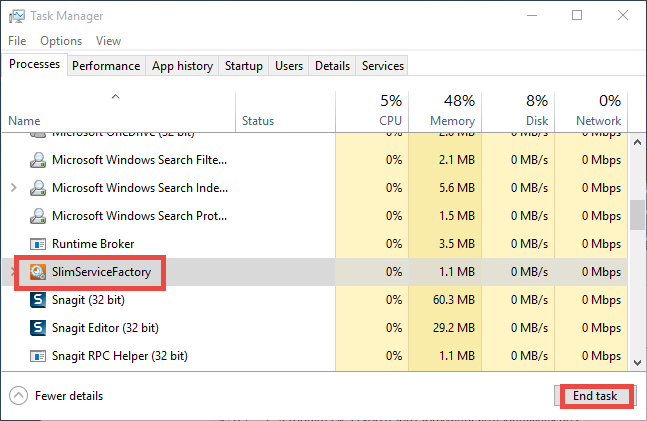Click the Snagit Editor (32 bit) icon
Viewport: 647px width, 421px height.
click(38, 328)
